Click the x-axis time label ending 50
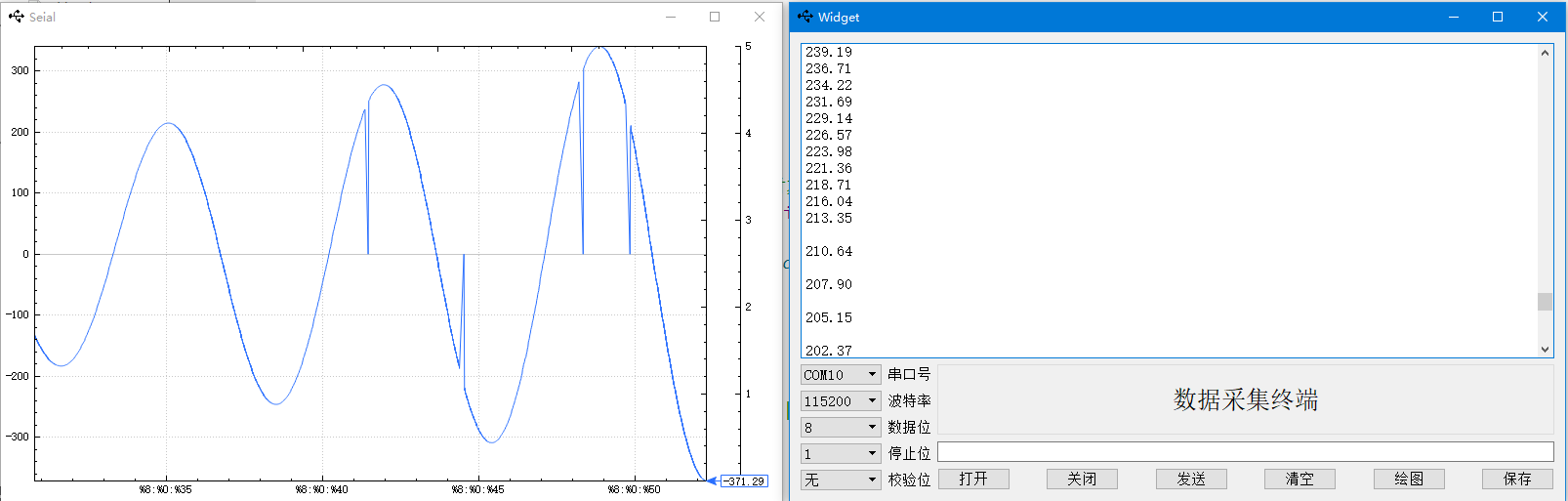 point(635,489)
